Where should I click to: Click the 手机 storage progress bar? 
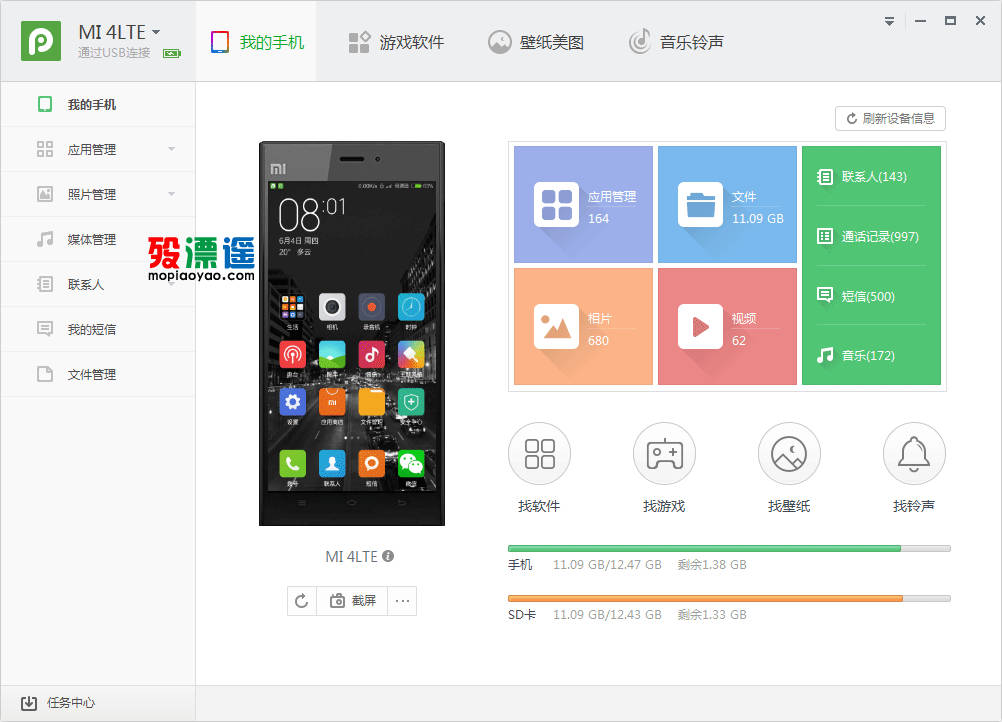[x=729, y=548]
